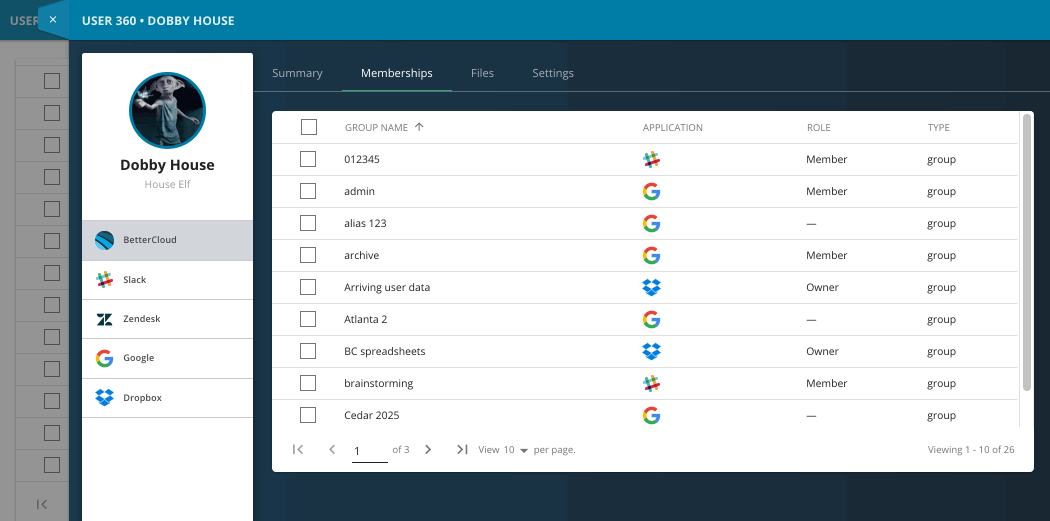Sort by Group Name using the arrow
The image size is (1050, 521).
419,127
